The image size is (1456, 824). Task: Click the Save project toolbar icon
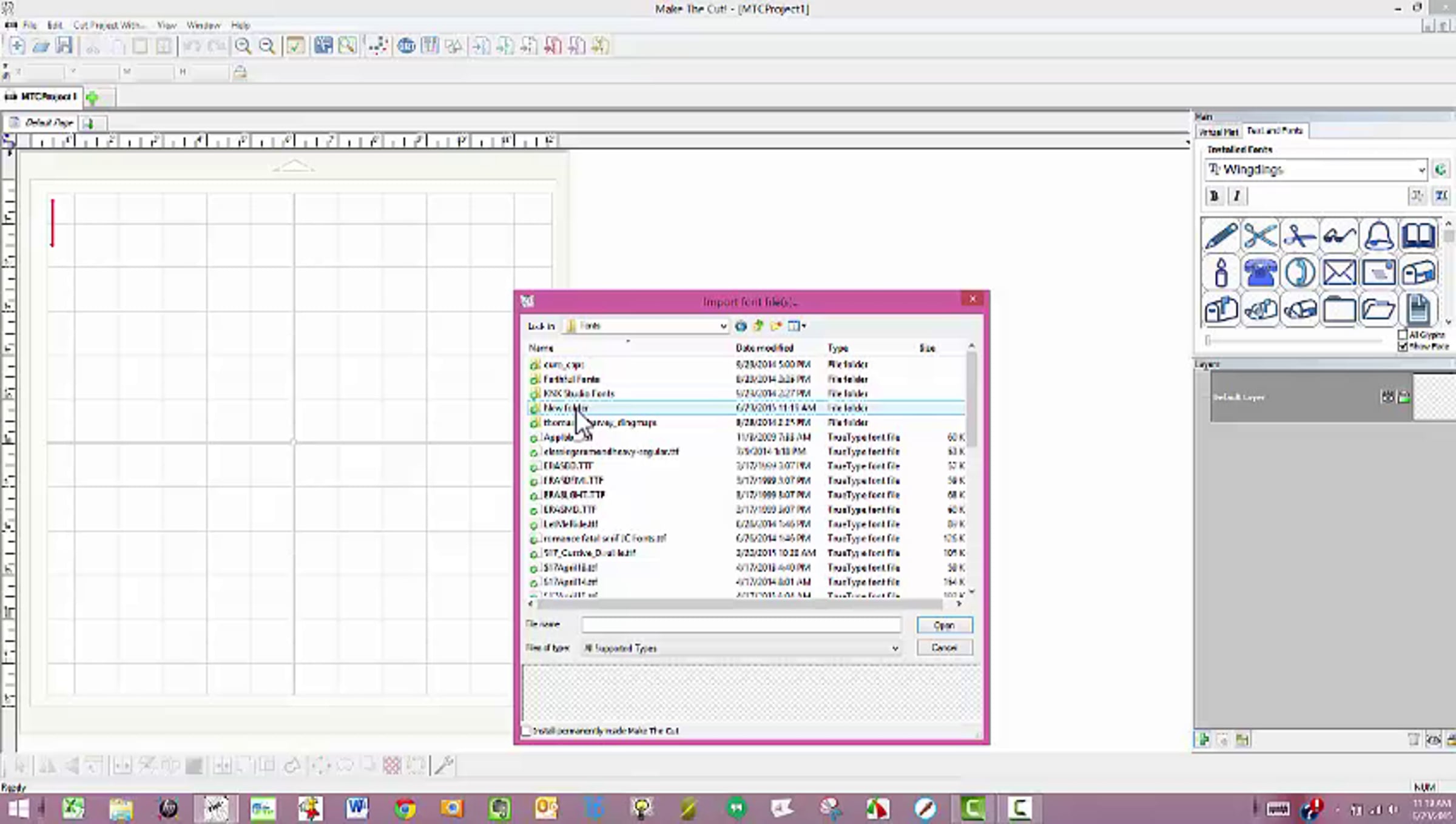(x=64, y=46)
